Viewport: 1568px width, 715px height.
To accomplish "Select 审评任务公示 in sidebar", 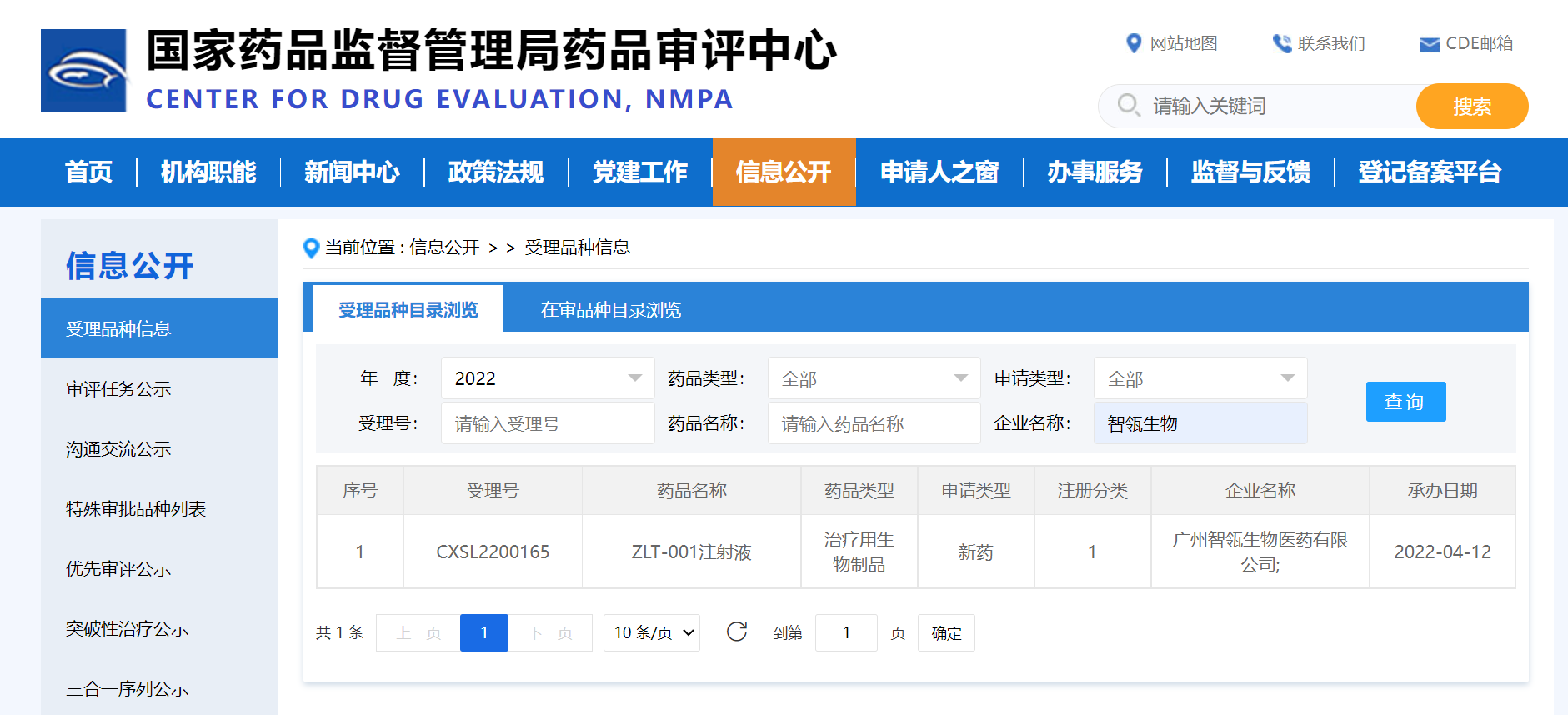I will (159, 388).
